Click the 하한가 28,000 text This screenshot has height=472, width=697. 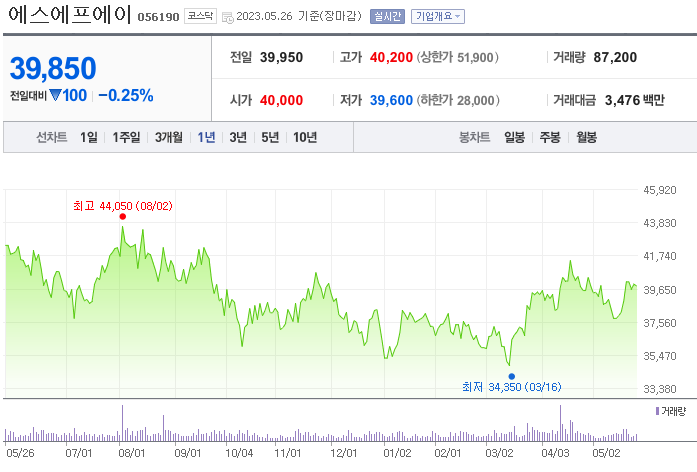point(458,100)
